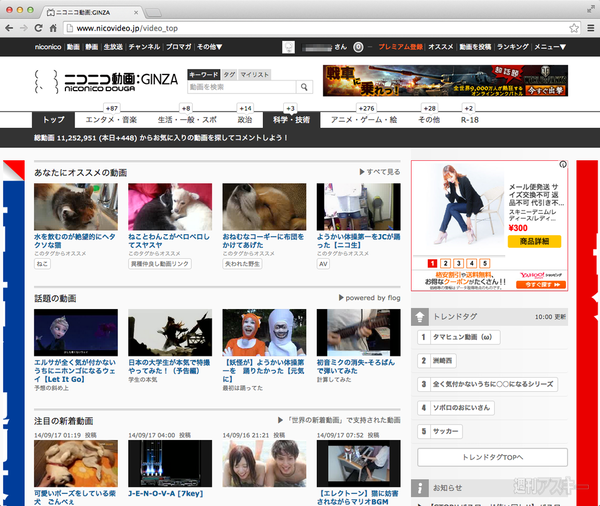Open trend tag サッカー

click(440, 431)
